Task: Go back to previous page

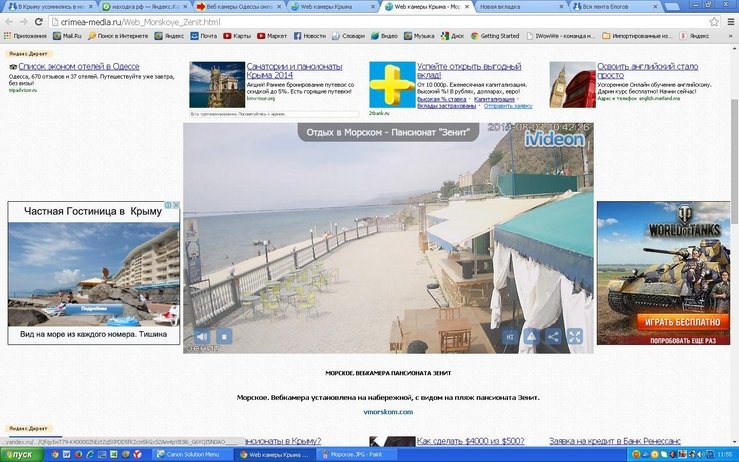Action: [x=9, y=22]
